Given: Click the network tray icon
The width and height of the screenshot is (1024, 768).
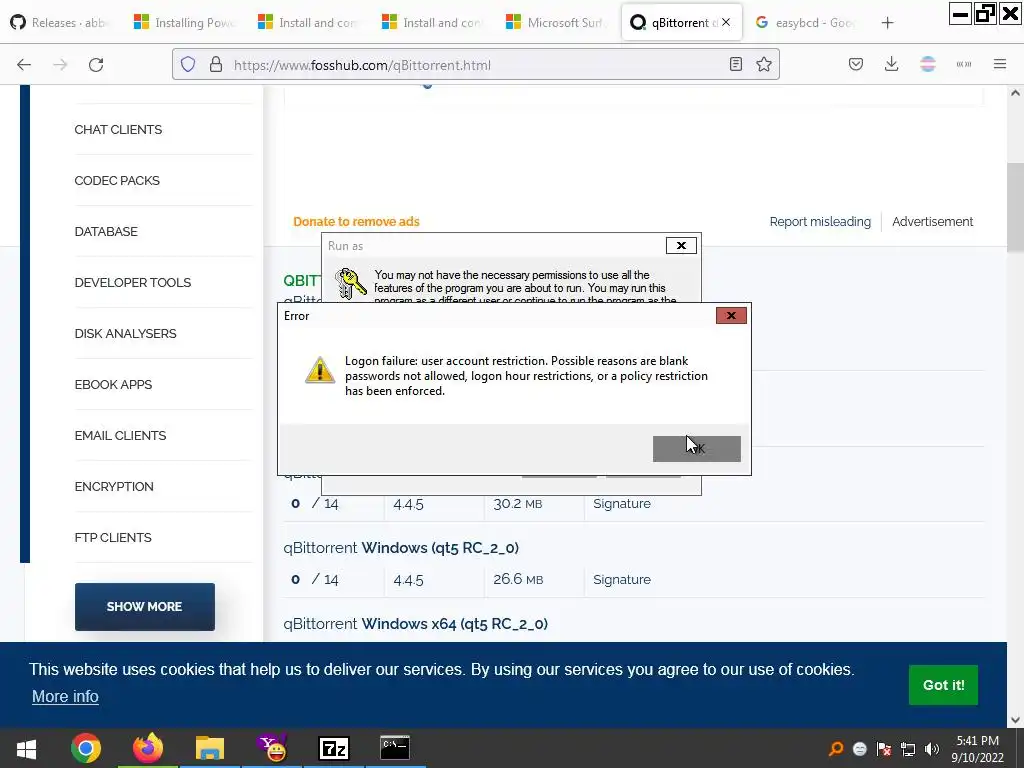Looking at the screenshot, I should pyautogui.click(x=908, y=749).
